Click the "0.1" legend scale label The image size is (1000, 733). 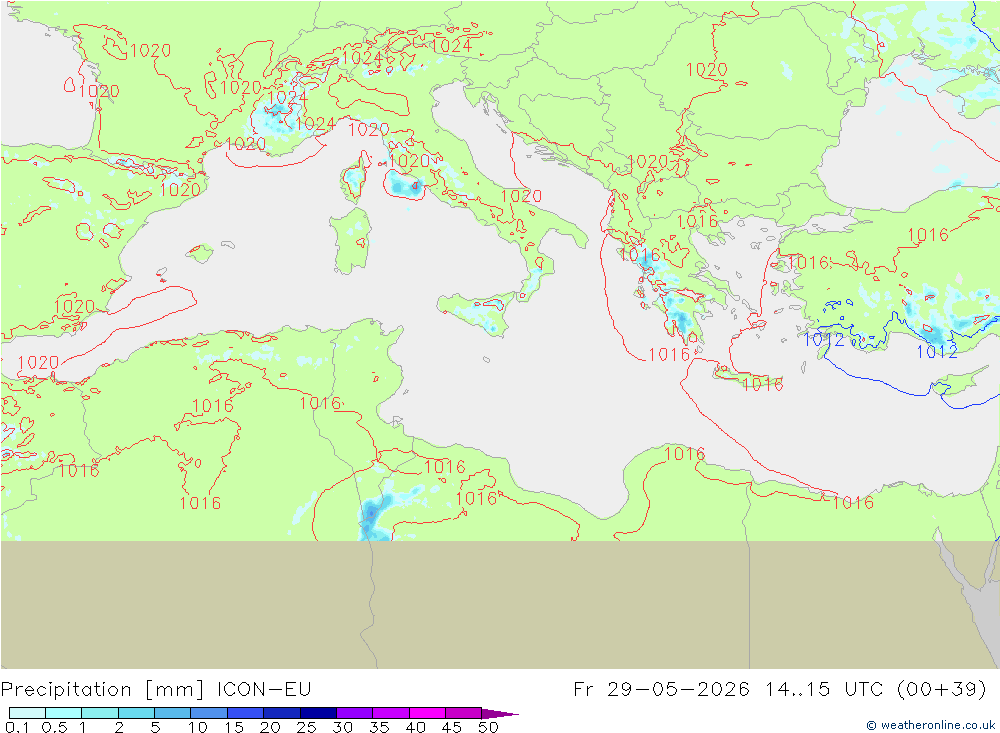pos(17,727)
